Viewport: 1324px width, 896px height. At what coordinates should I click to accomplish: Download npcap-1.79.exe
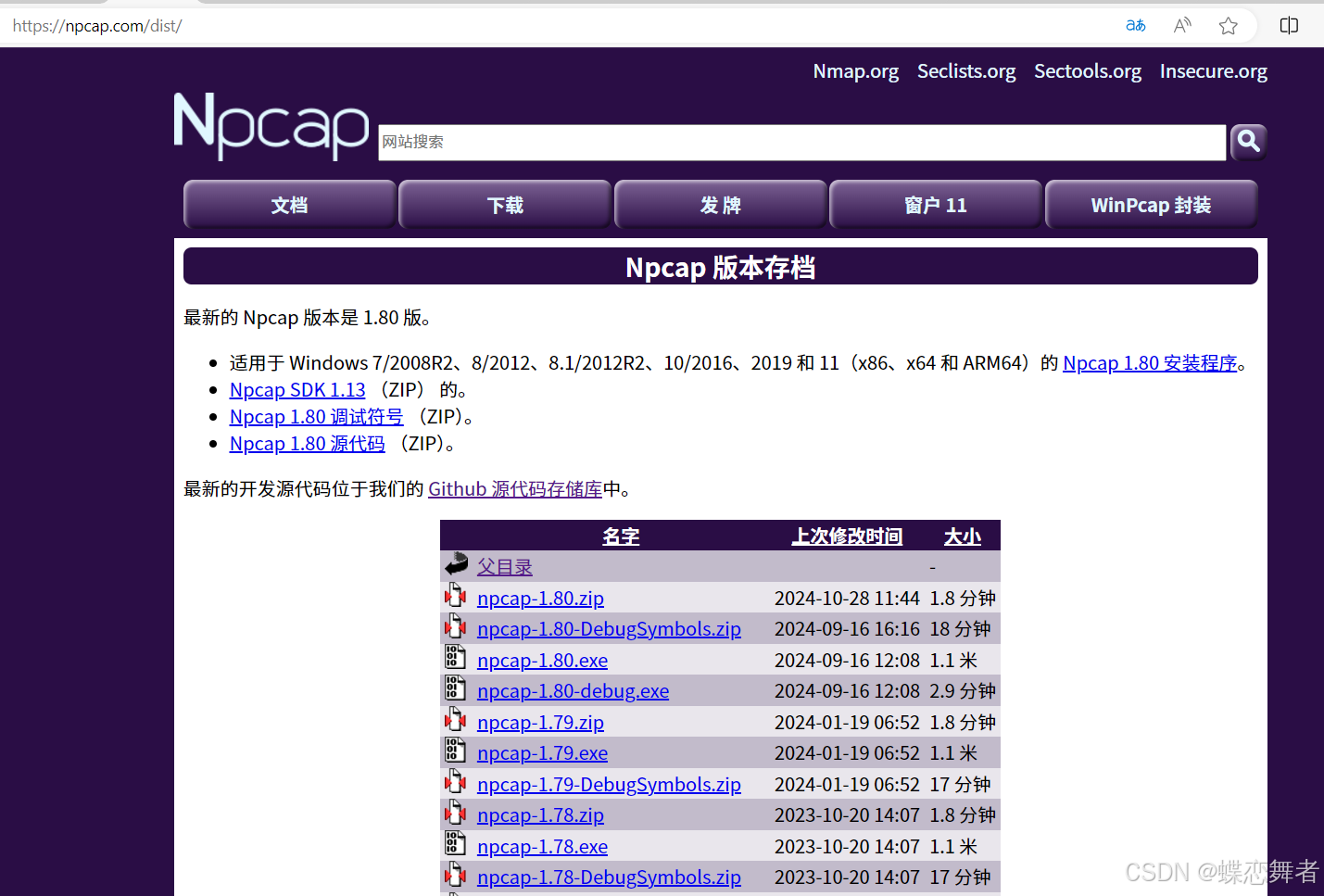coord(542,753)
